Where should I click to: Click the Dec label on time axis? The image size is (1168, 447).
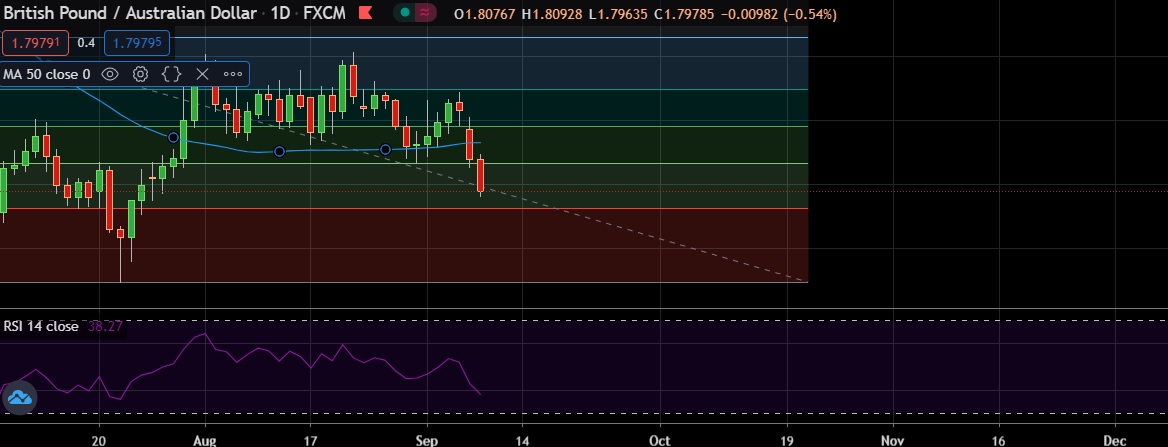tap(1115, 441)
